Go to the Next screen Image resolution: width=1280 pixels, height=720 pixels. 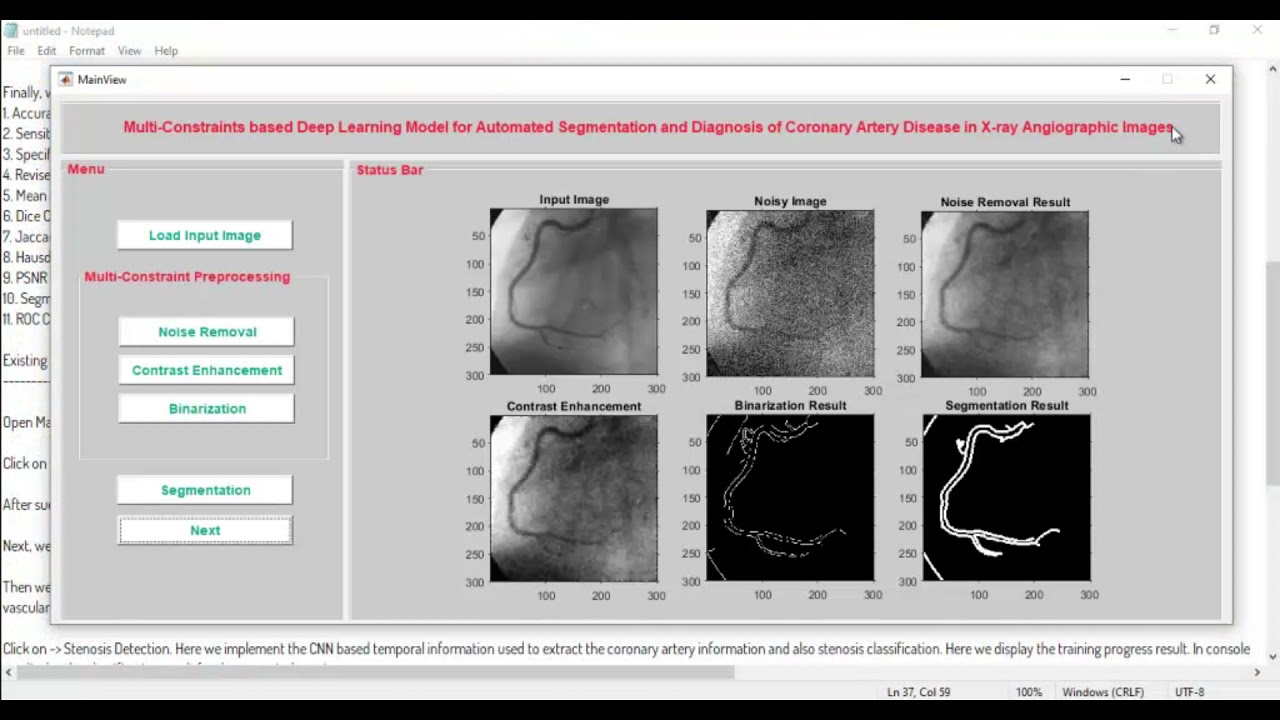tap(205, 530)
